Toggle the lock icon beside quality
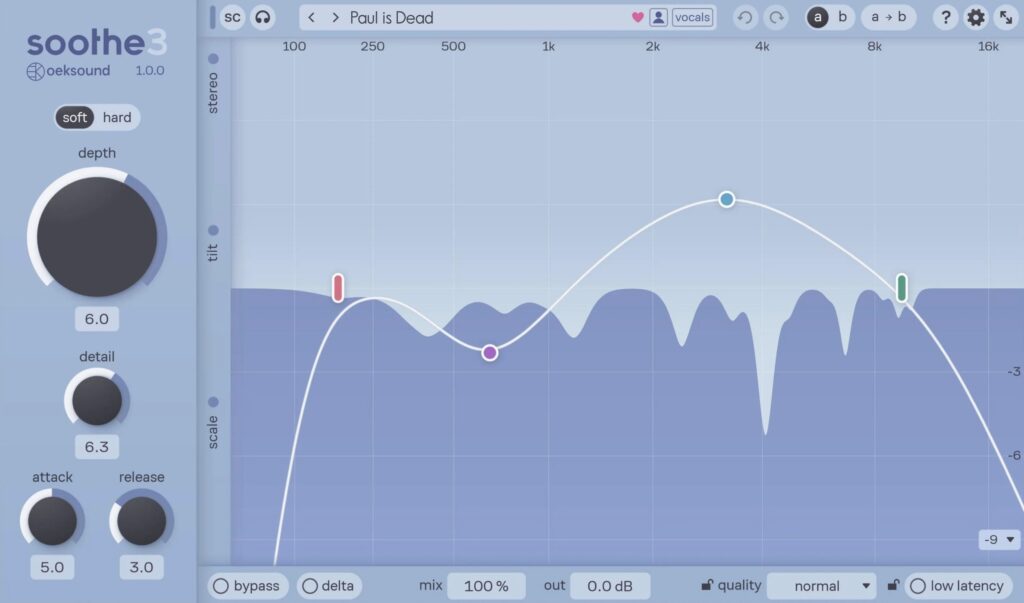This screenshot has width=1024, height=603. (x=707, y=585)
